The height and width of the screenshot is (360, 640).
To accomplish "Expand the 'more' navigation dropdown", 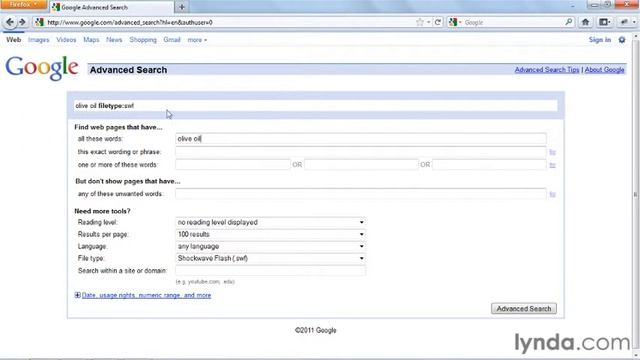I will tap(197, 40).
